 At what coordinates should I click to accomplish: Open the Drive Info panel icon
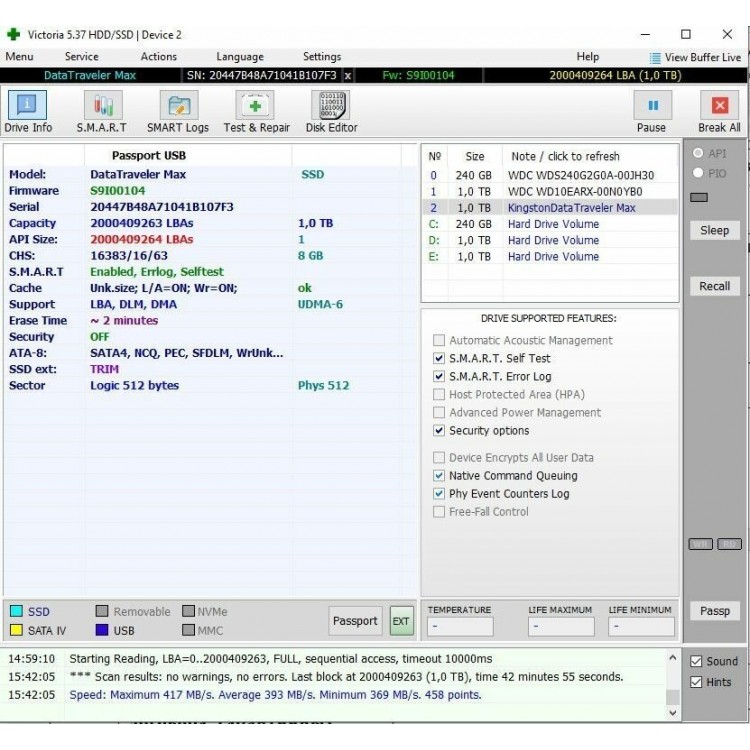pyautogui.click(x=27, y=105)
